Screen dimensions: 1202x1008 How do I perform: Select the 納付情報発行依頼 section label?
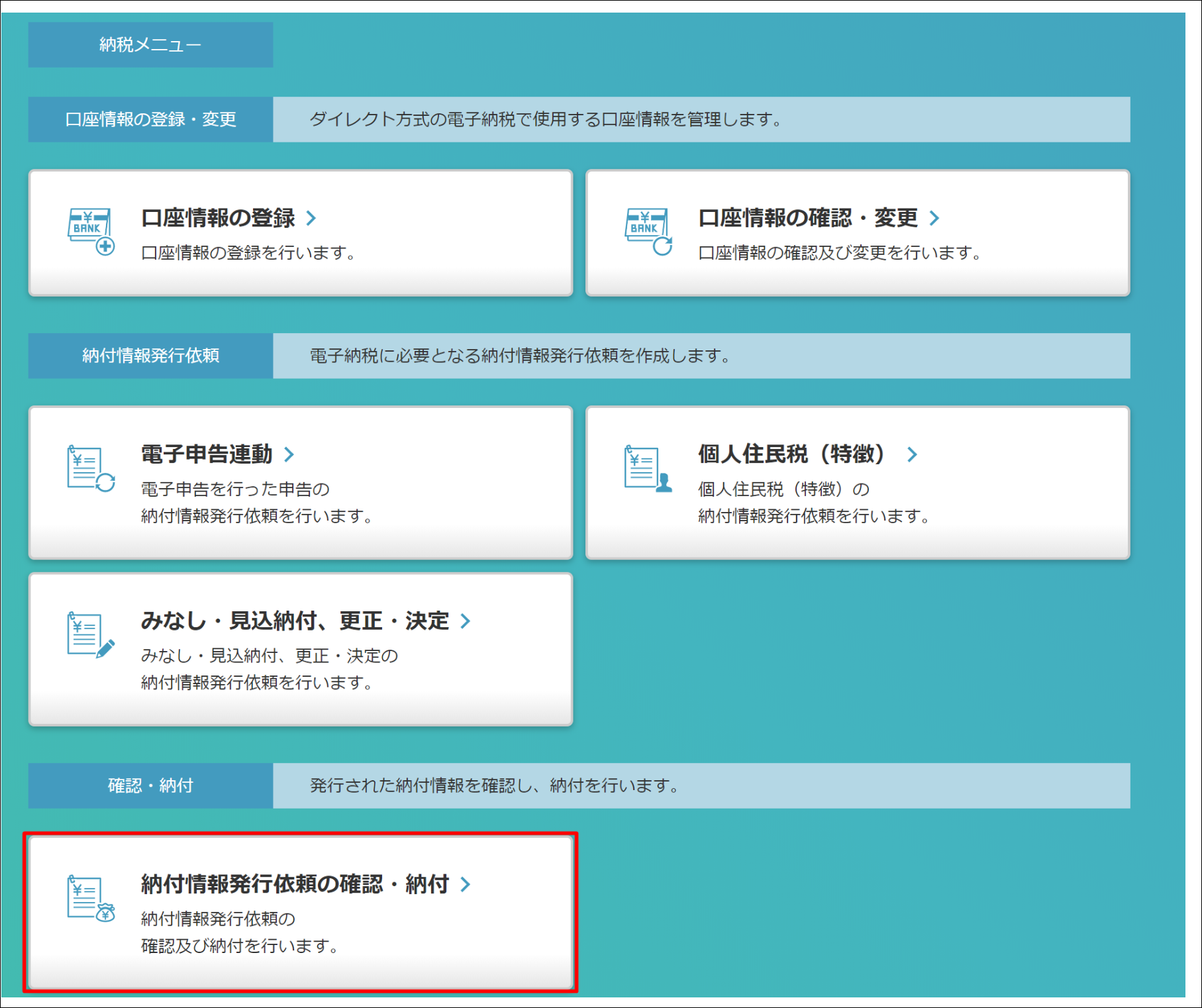pyautogui.click(x=150, y=356)
